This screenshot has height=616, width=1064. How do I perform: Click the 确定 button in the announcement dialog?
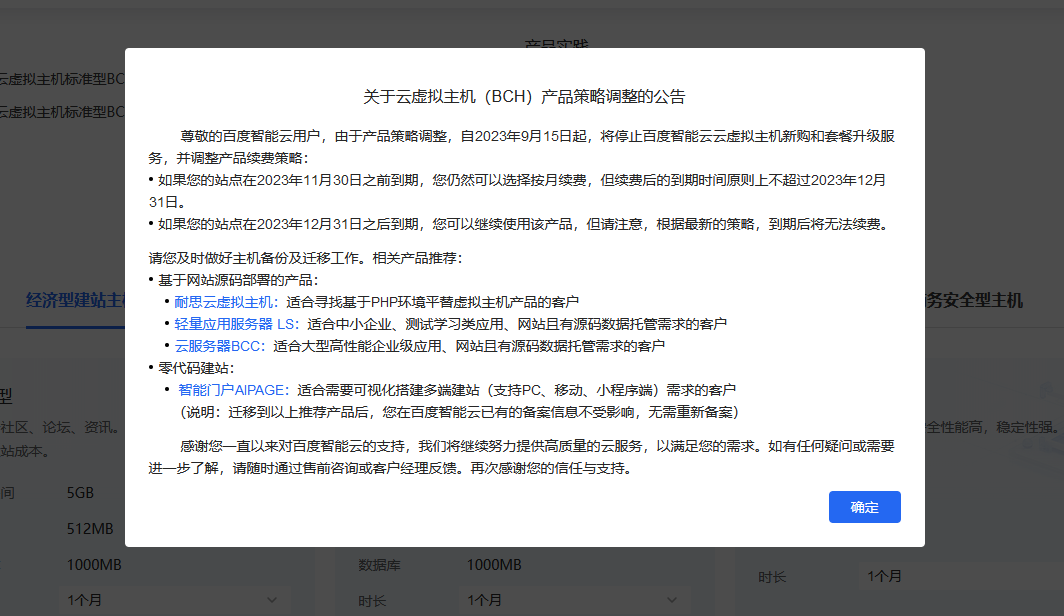pos(864,507)
